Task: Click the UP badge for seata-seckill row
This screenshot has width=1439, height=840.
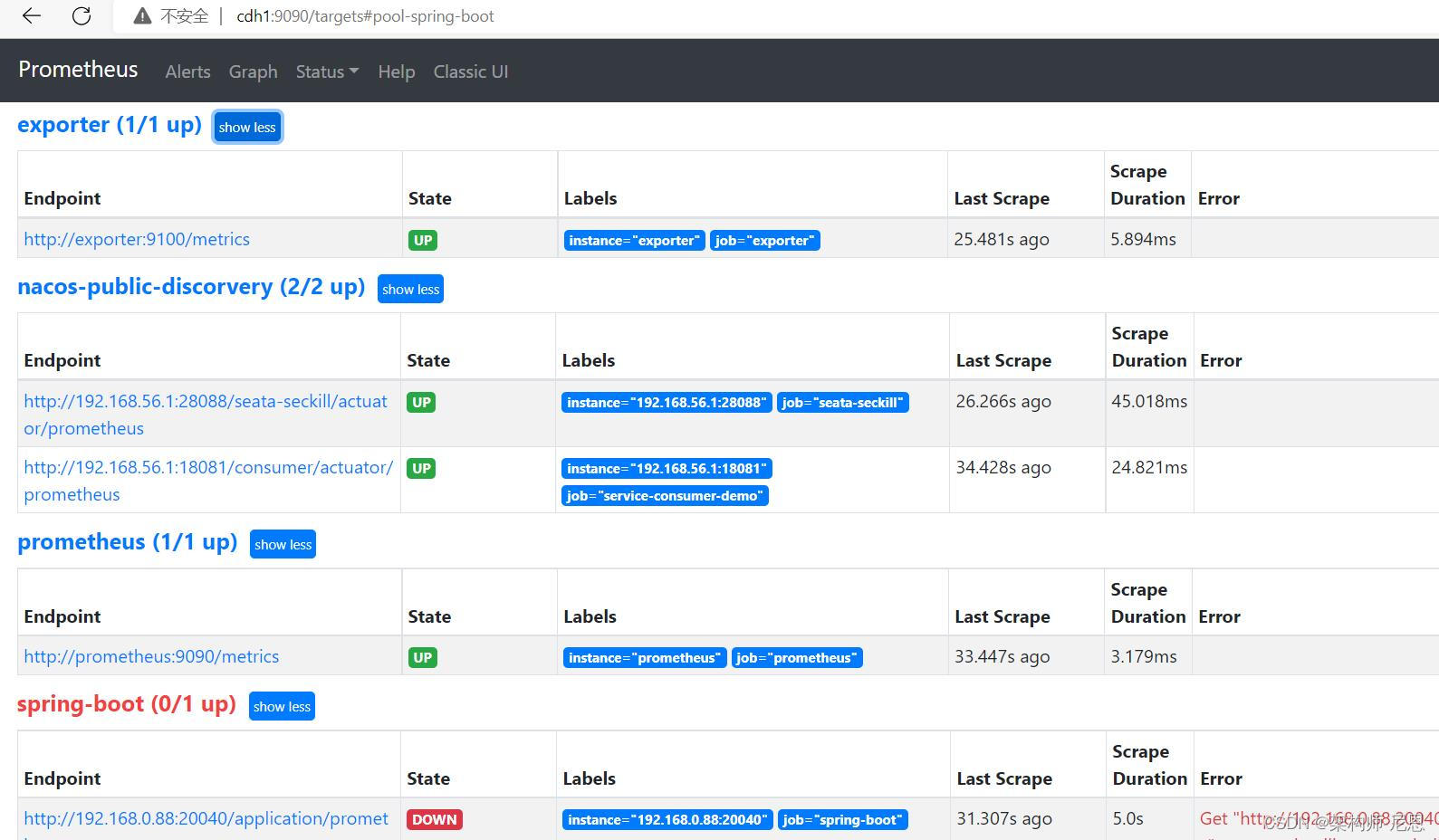Action: coord(421,402)
